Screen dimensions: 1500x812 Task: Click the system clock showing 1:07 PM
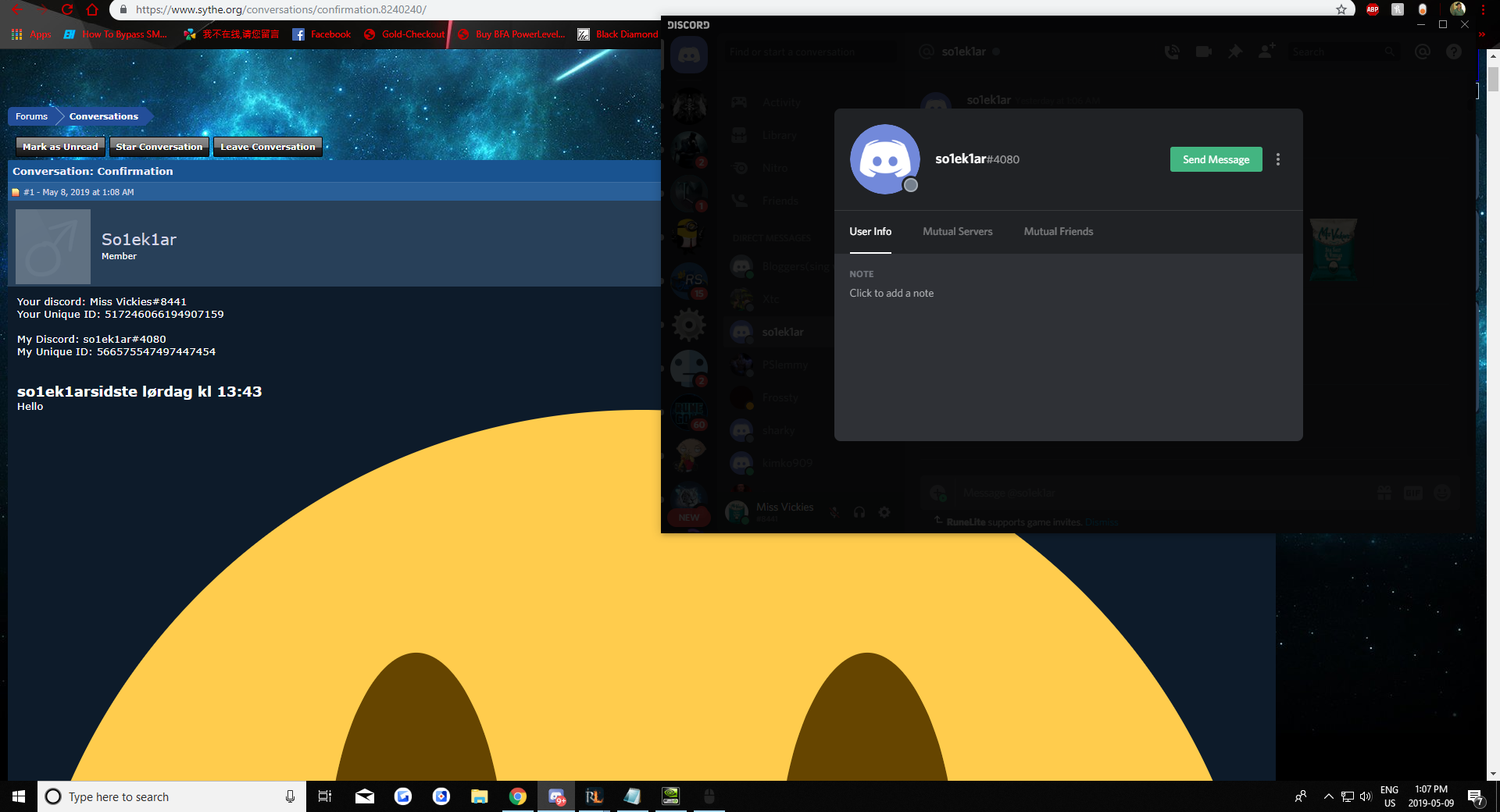(x=1430, y=796)
